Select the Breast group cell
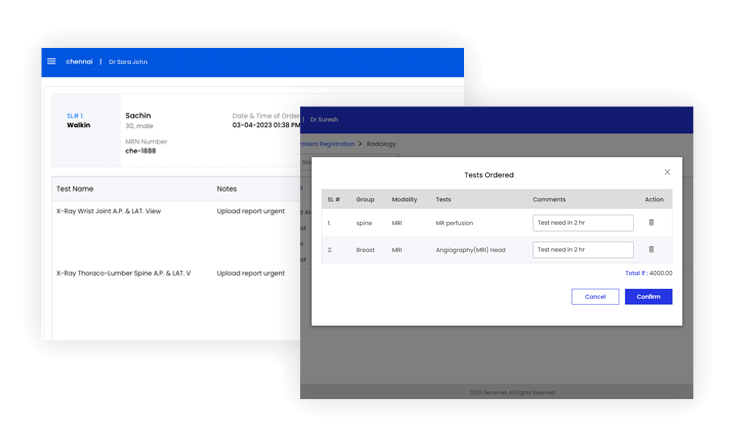Viewport: 732px width, 440px height. pyautogui.click(x=365, y=250)
